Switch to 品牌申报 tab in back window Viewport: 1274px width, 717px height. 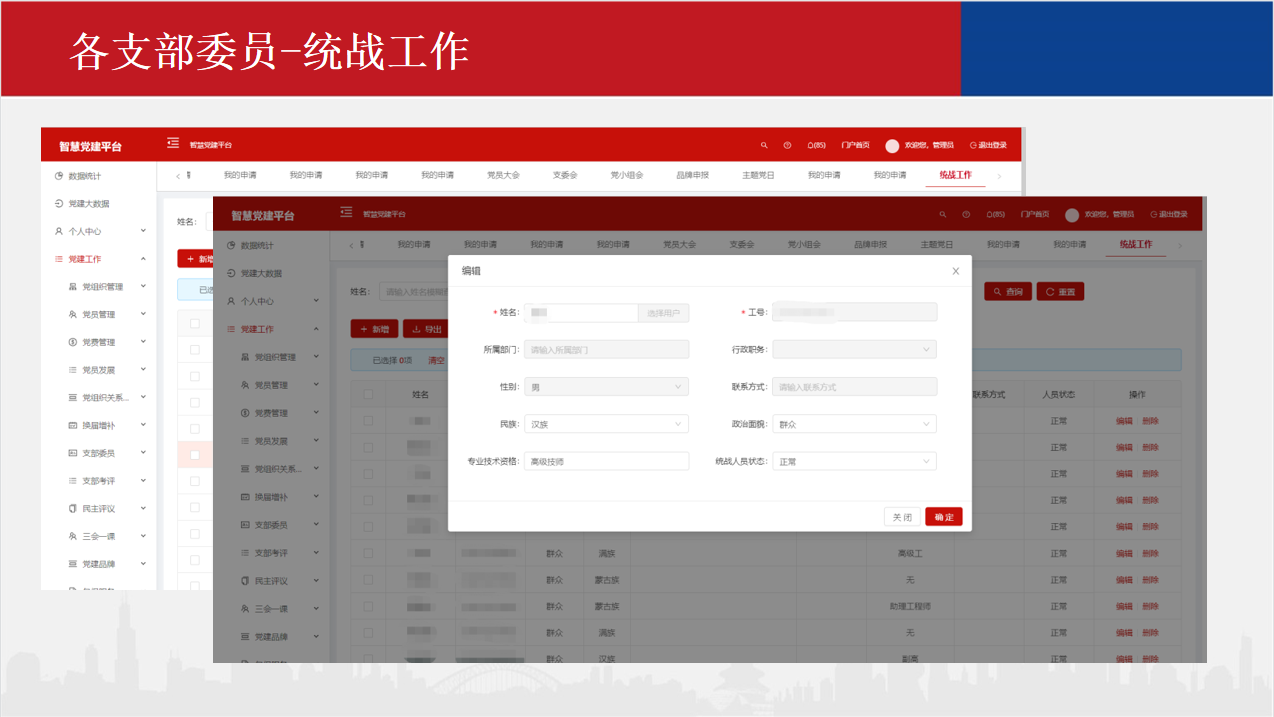pyautogui.click(x=692, y=175)
